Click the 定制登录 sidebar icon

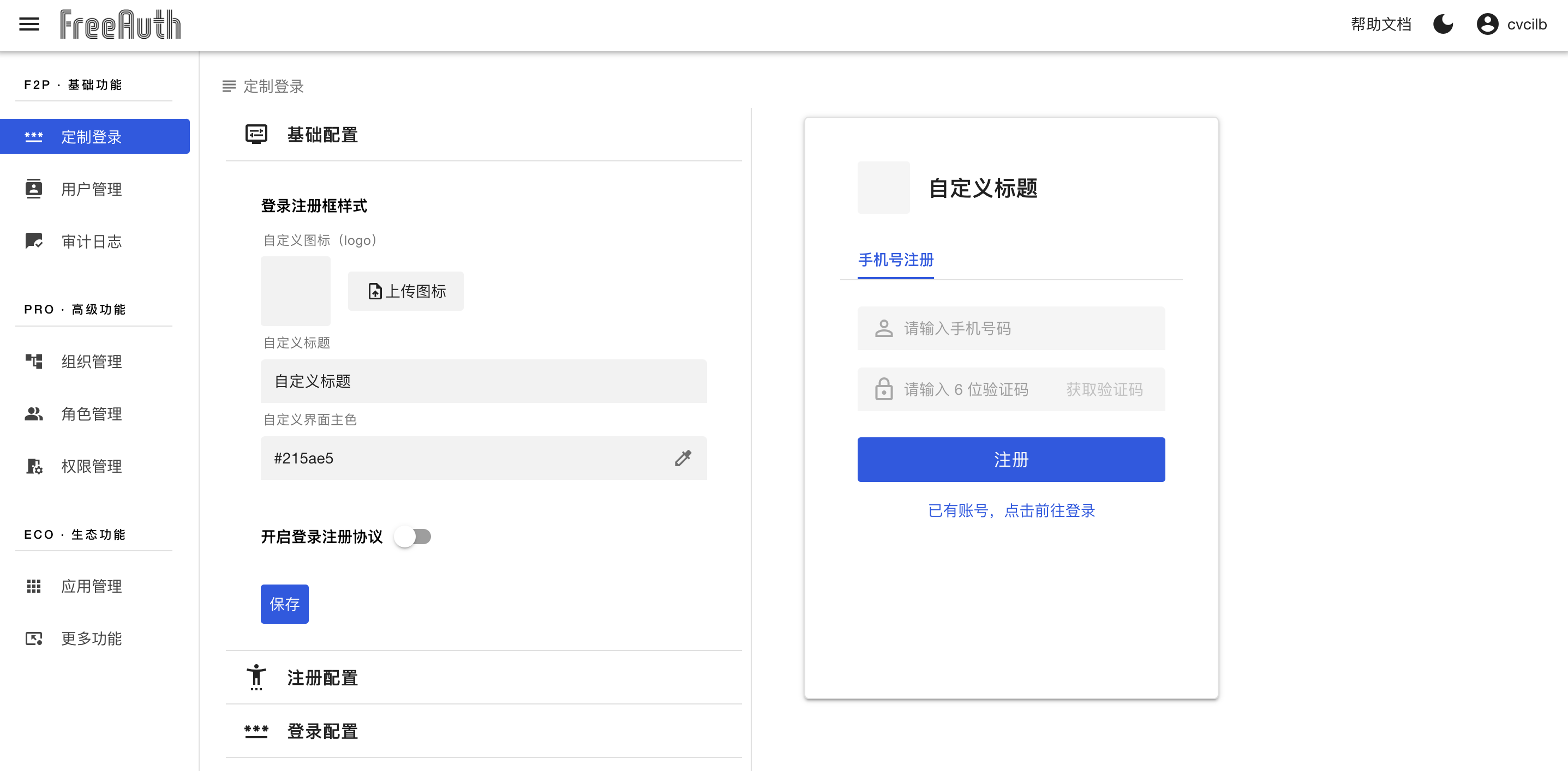pos(35,137)
